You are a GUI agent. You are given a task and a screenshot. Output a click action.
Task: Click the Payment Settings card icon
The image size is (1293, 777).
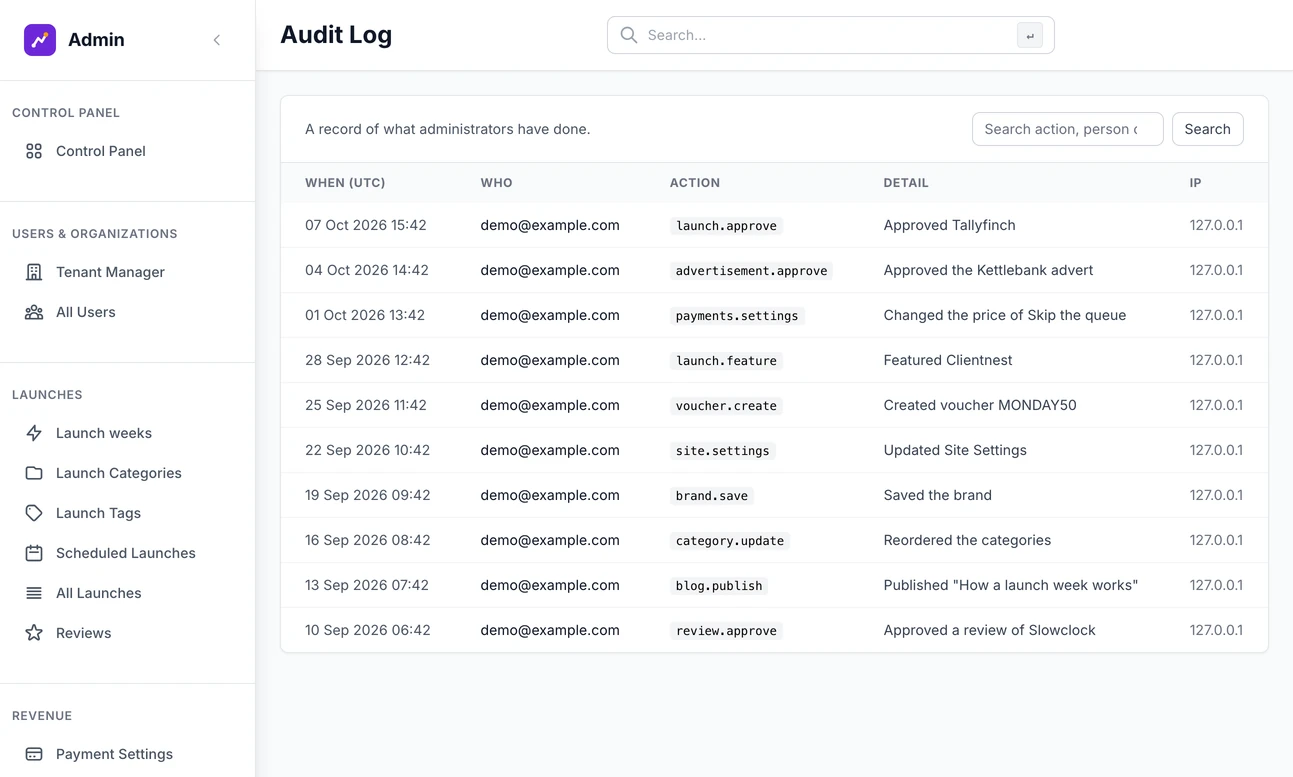click(34, 754)
